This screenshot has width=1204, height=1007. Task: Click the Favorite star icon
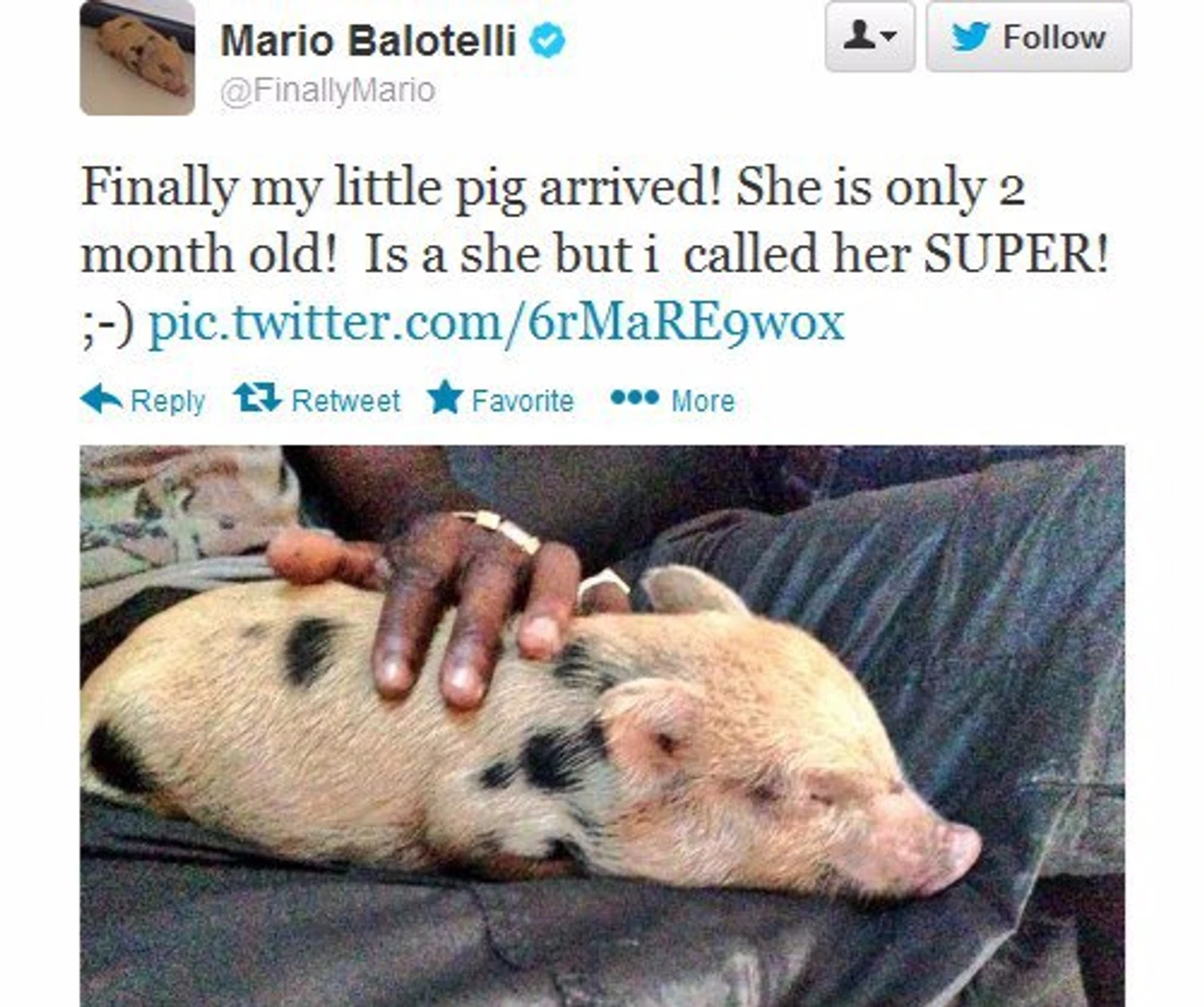[445, 398]
